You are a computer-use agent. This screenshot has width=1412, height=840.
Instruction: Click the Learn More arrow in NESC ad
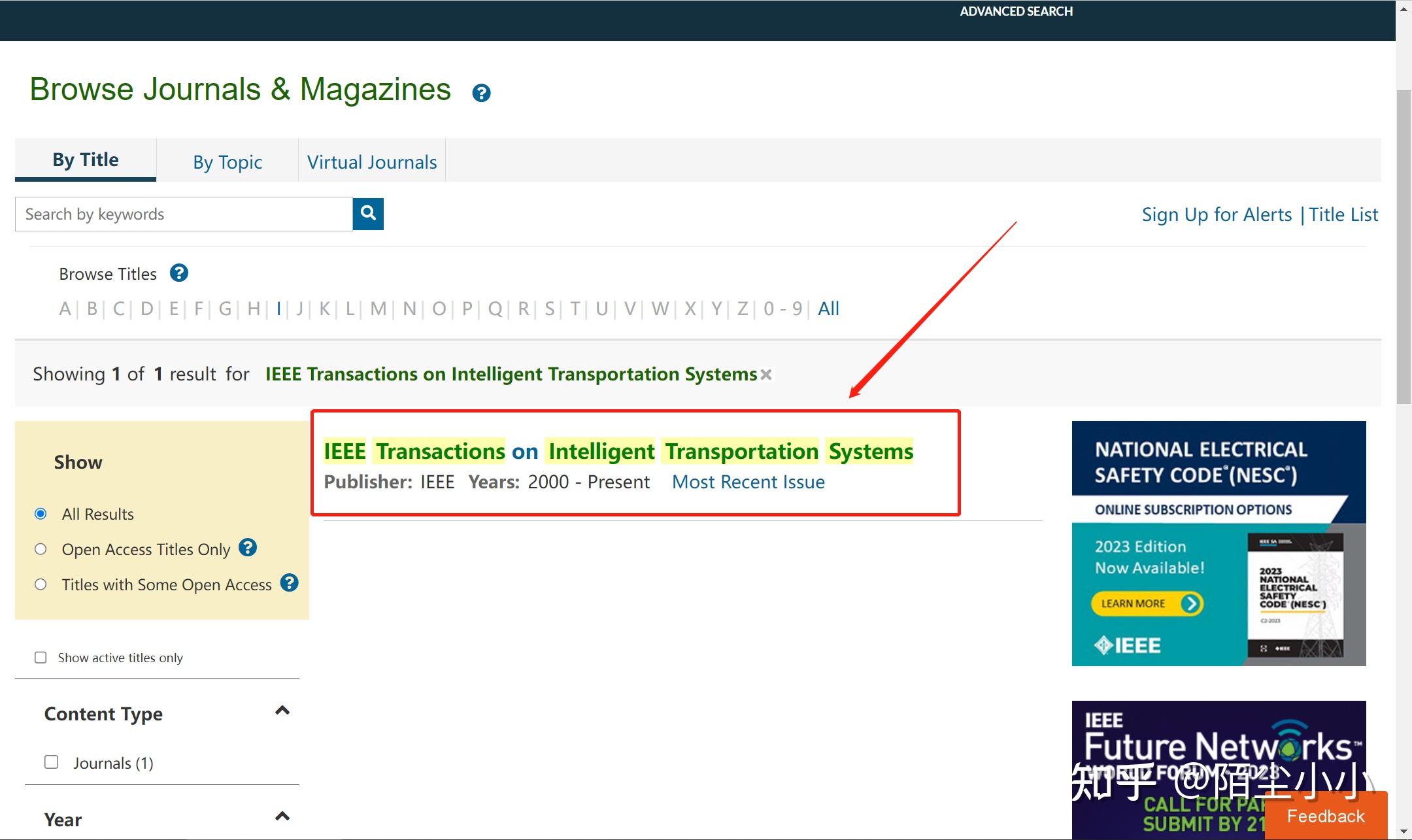(x=1191, y=603)
